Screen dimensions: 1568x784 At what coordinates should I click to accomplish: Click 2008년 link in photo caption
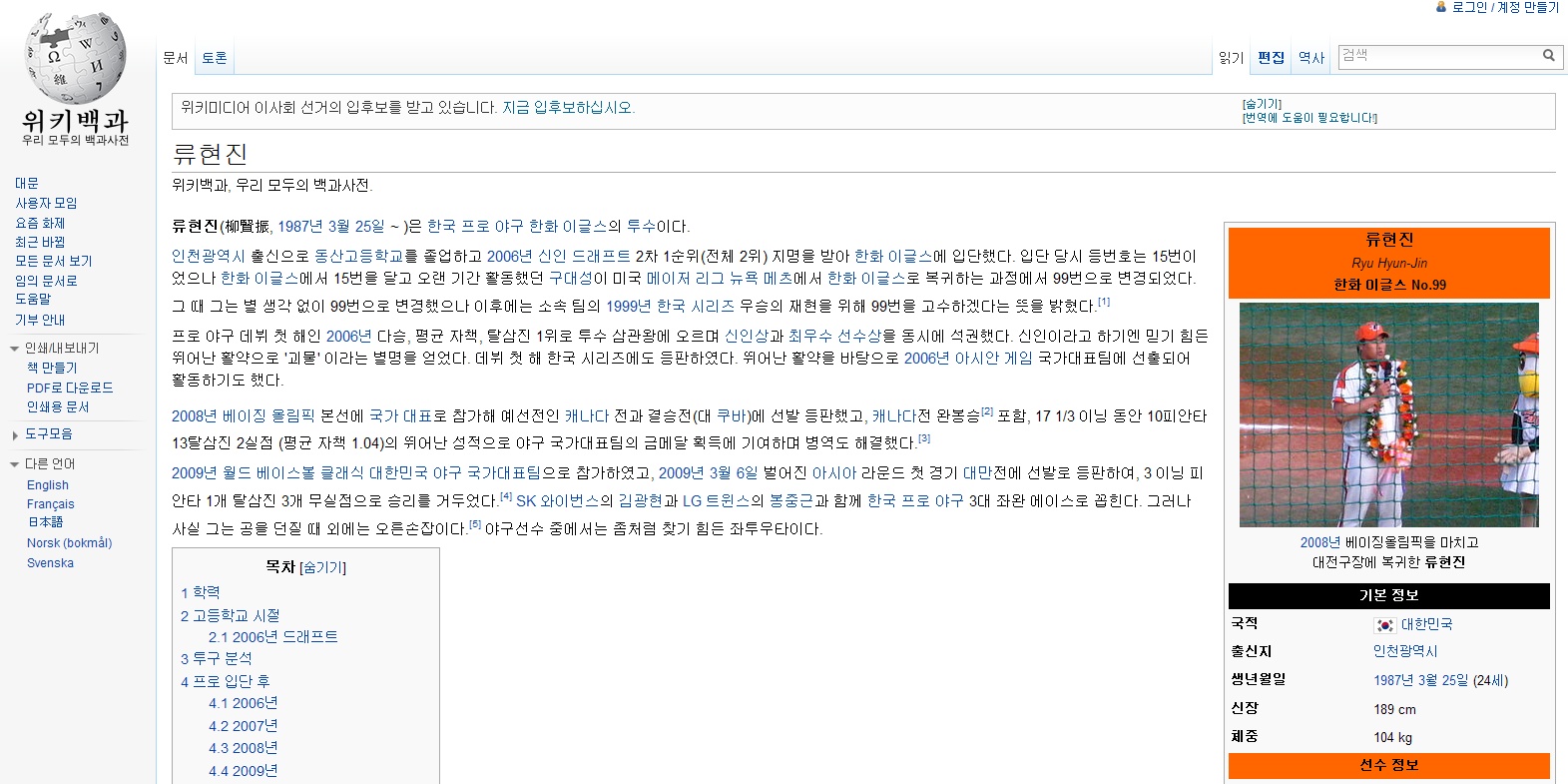1319,542
